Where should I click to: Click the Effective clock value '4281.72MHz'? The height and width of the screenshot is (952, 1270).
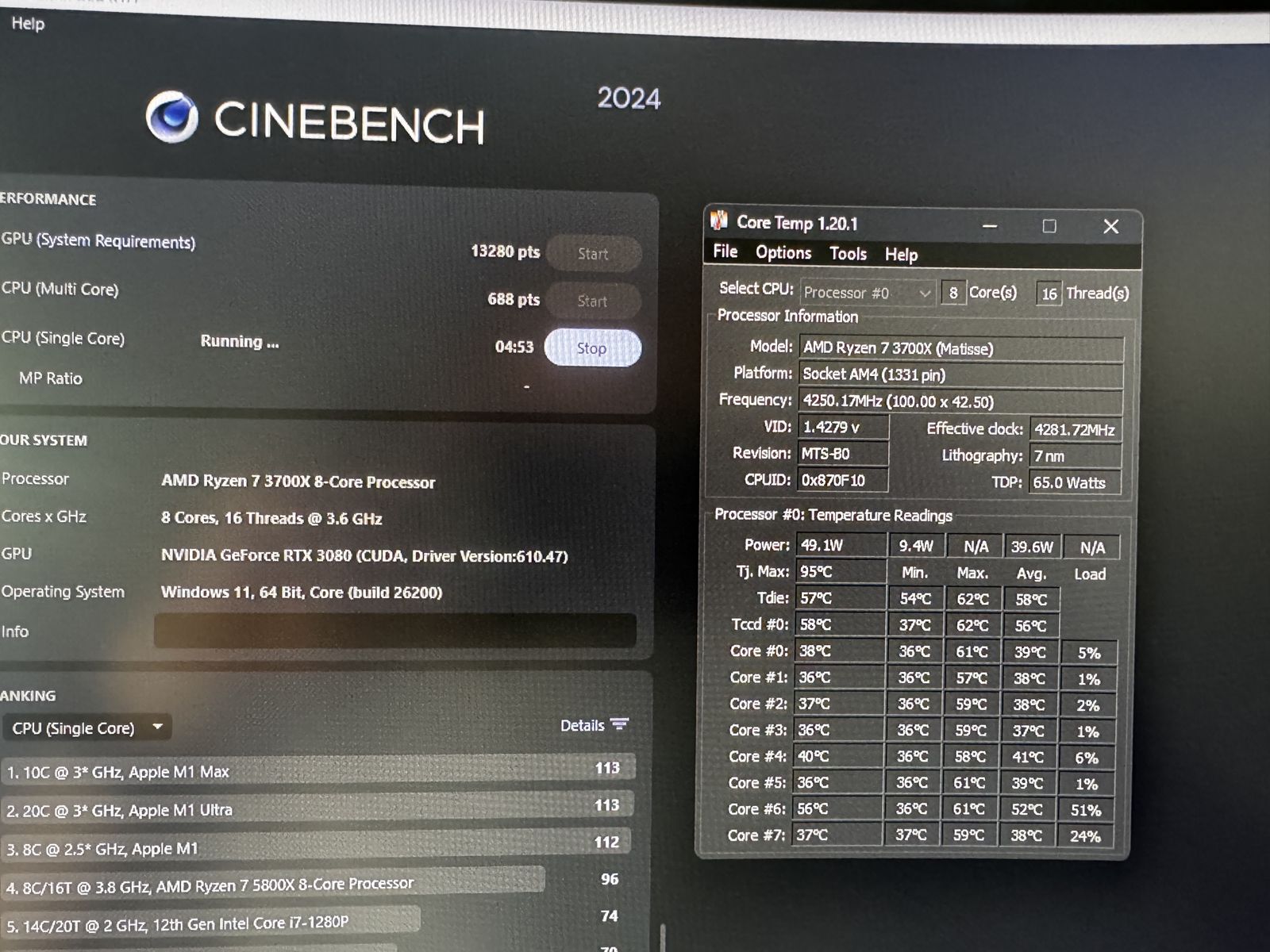click(x=1076, y=430)
